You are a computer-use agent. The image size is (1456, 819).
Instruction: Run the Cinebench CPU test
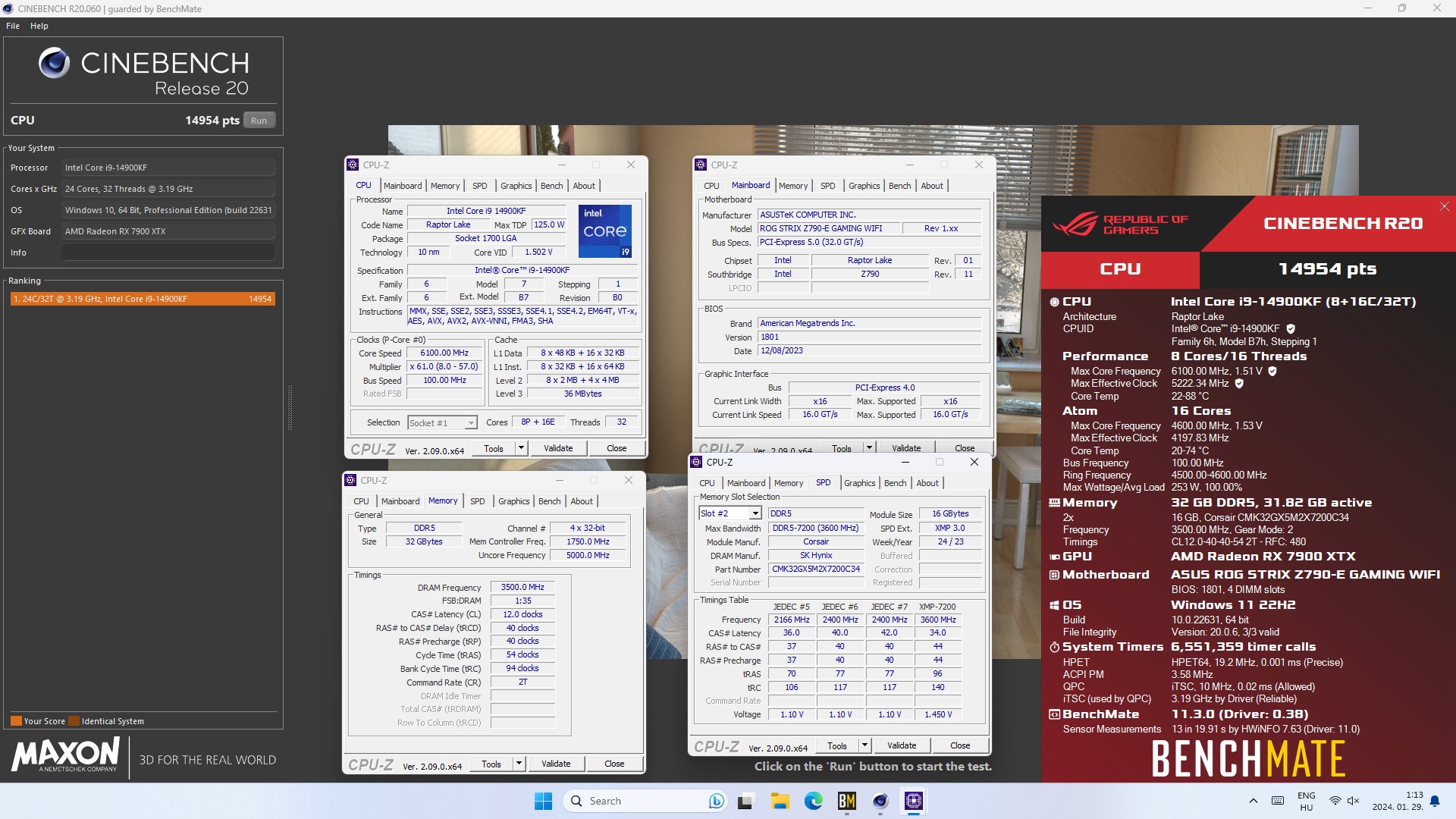pos(259,121)
